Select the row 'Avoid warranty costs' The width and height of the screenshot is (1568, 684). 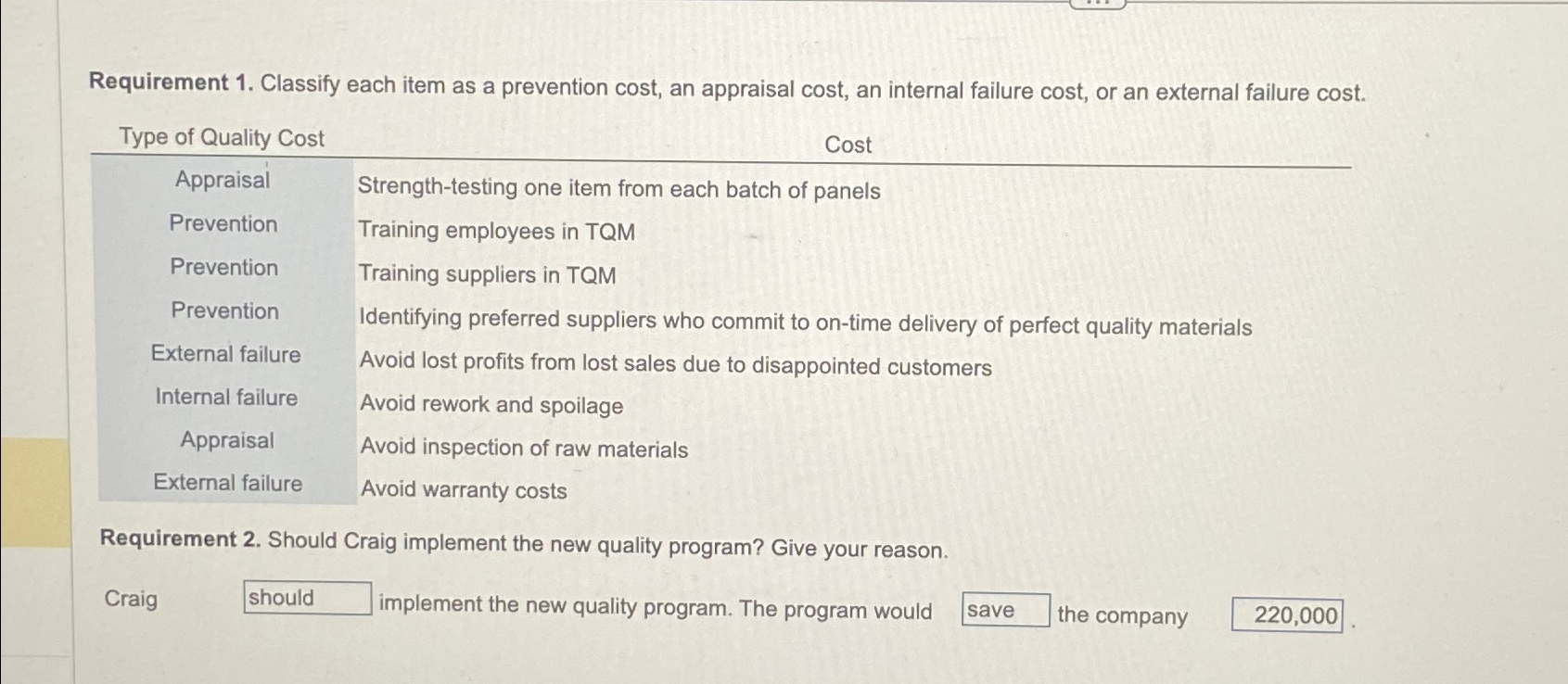tap(463, 492)
